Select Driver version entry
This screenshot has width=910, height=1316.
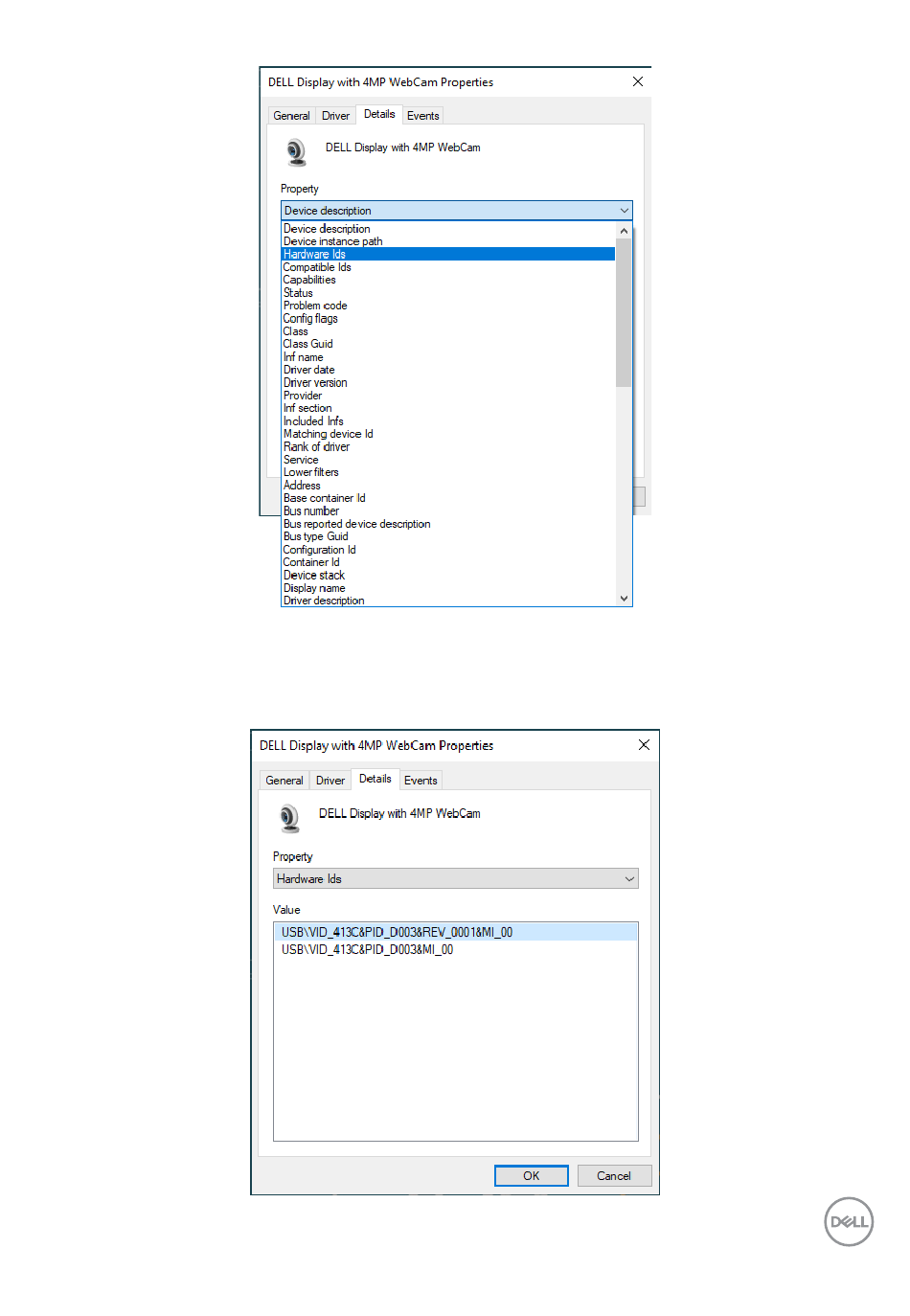(x=448, y=382)
